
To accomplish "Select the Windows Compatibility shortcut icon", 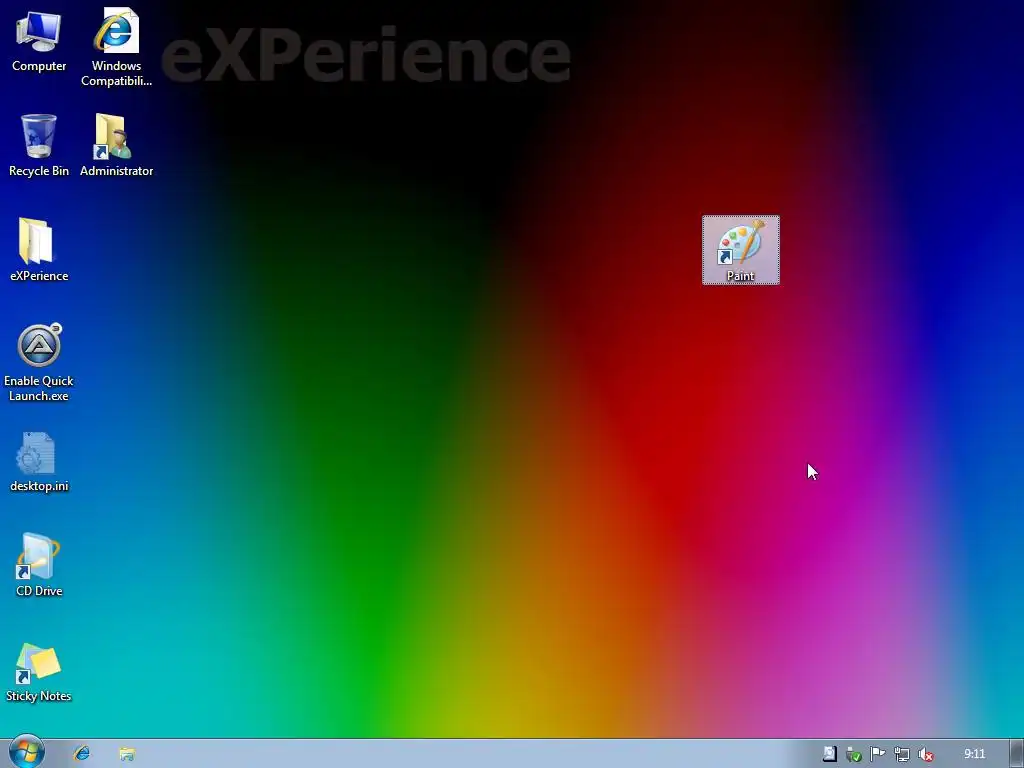I will click(x=116, y=47).
